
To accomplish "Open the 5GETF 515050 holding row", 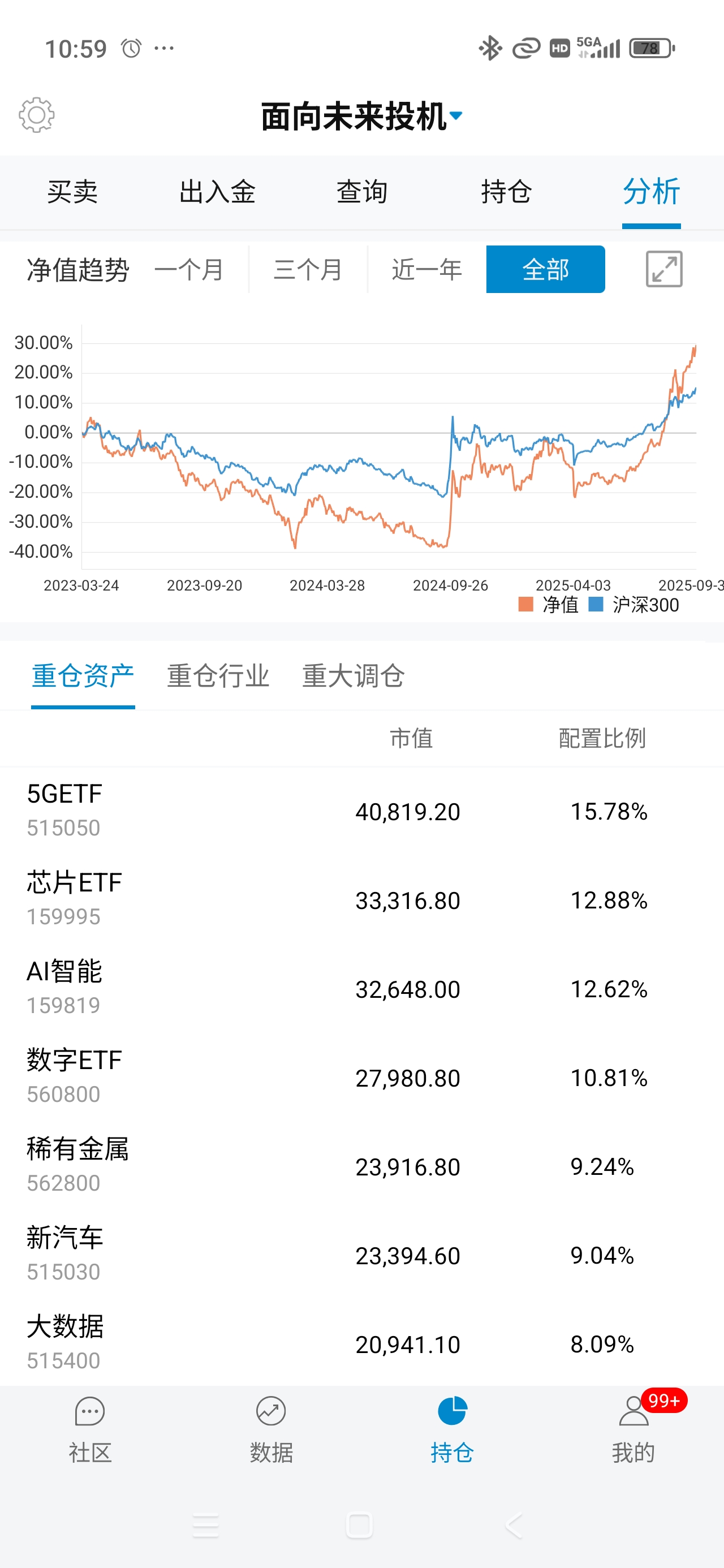I will (x=361, y=811).
